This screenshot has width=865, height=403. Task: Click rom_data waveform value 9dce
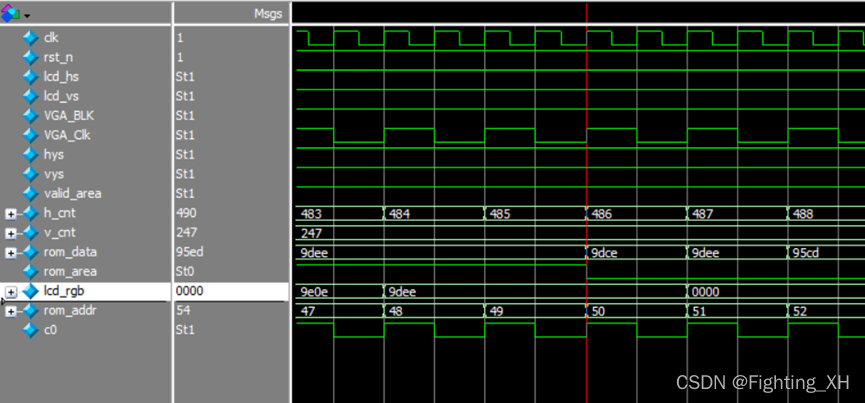(605, 252)
